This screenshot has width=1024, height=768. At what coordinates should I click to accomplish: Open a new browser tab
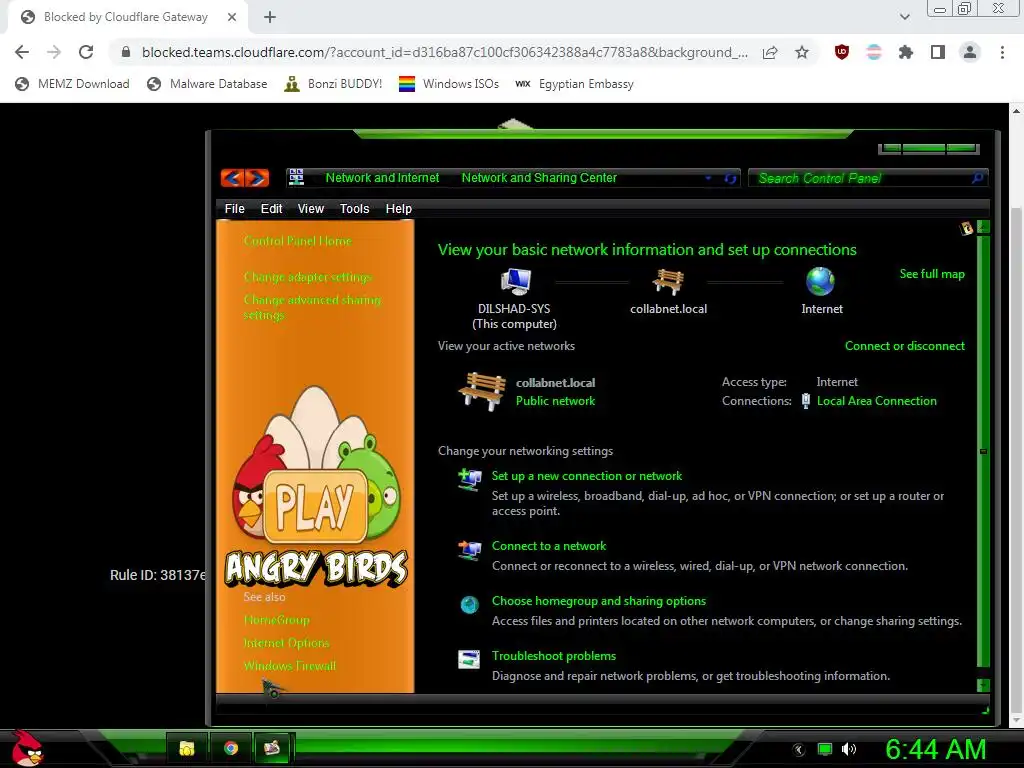tap(270, 17)
